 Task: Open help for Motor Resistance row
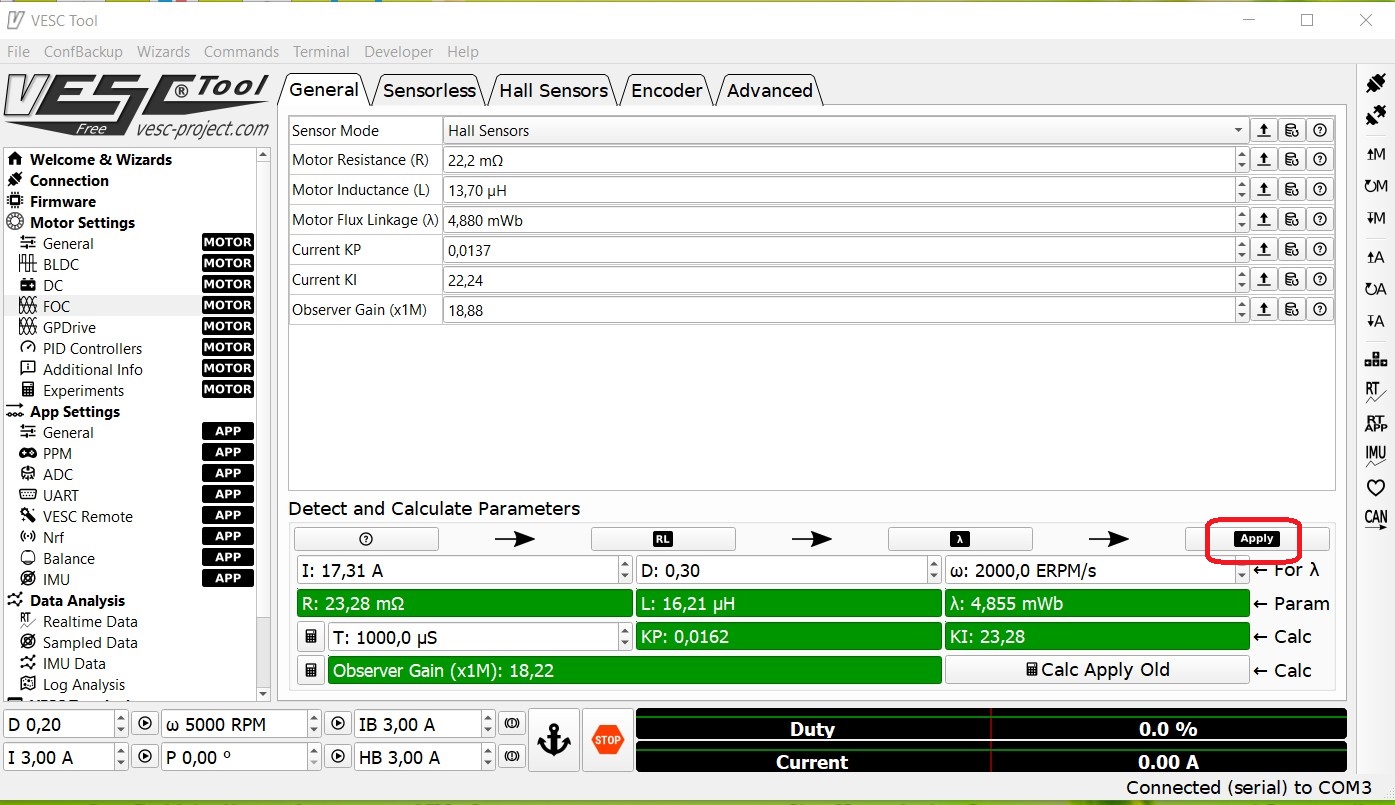click(1320, 160)
